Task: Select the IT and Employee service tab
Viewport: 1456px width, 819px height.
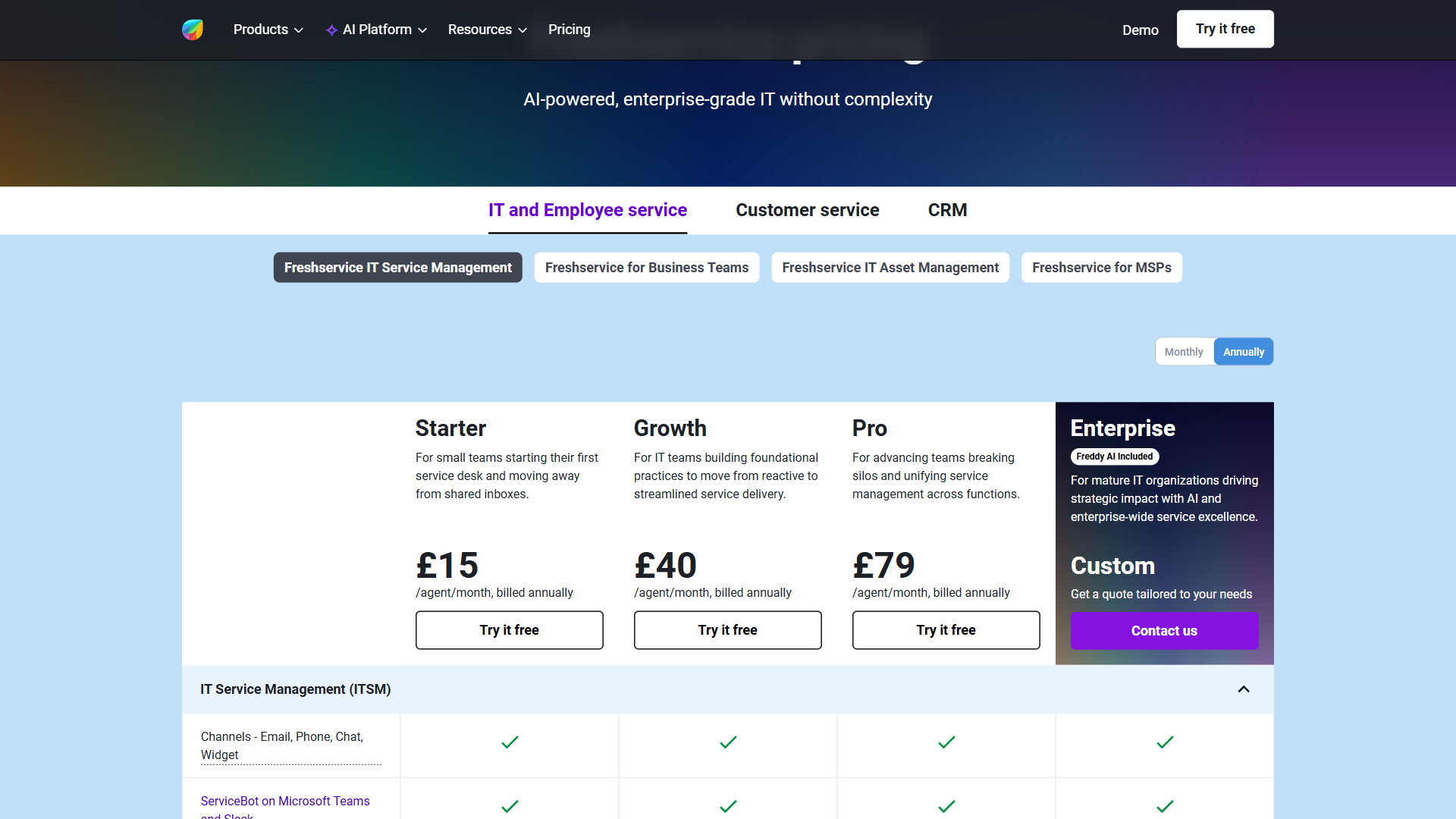Action: pyautogui.click(x=588, y=210)
